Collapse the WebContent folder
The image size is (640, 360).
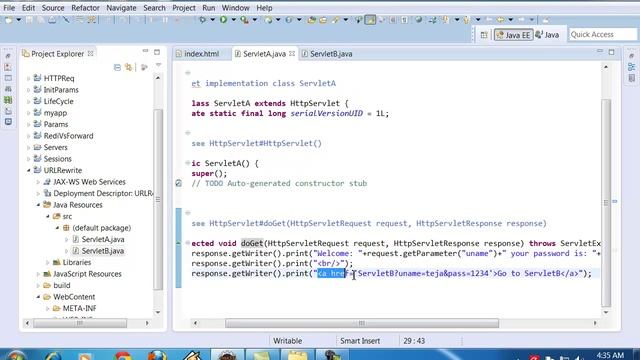tap(38, 297)
